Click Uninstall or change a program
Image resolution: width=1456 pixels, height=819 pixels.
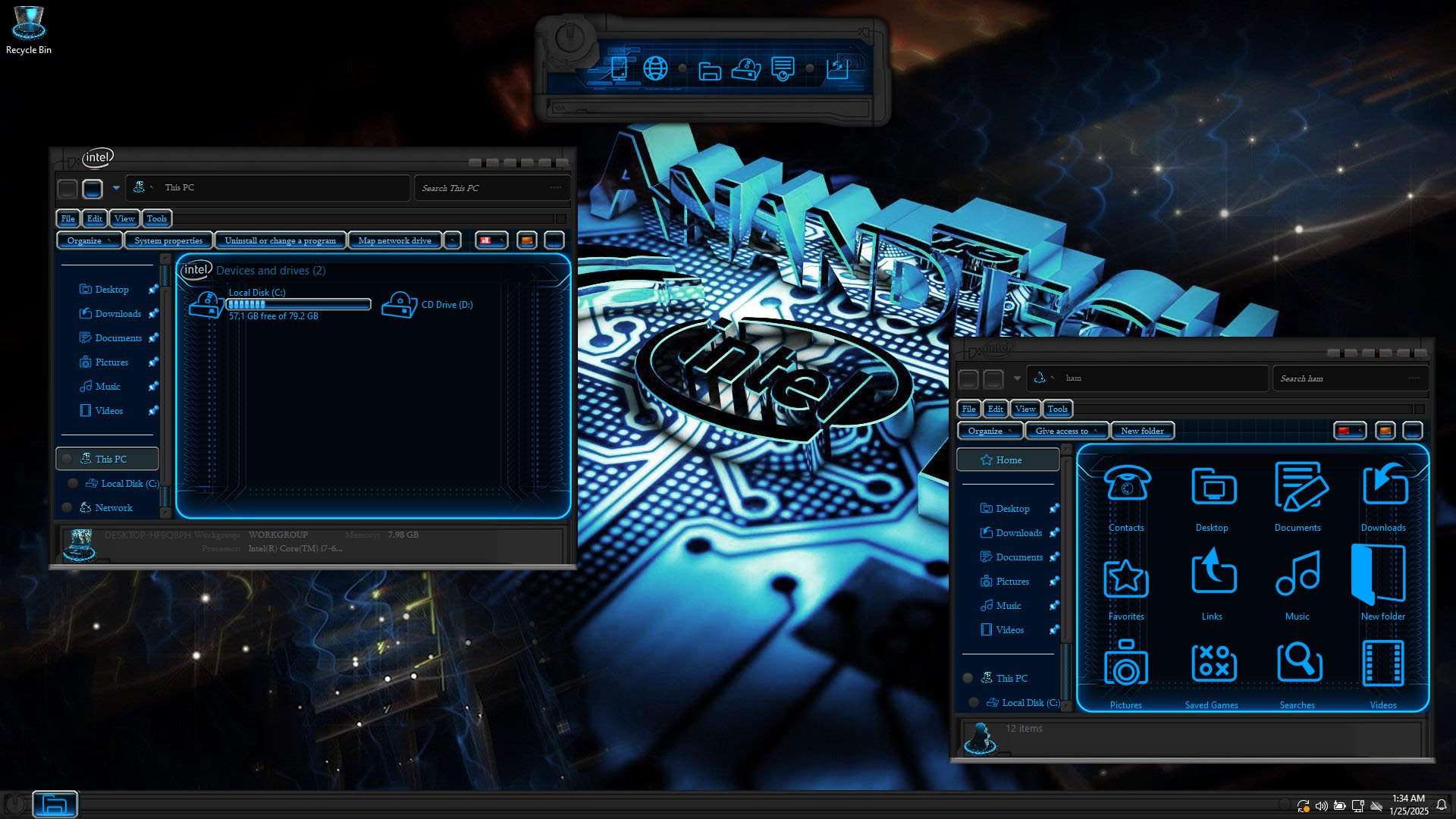click(x=280, y=240)
